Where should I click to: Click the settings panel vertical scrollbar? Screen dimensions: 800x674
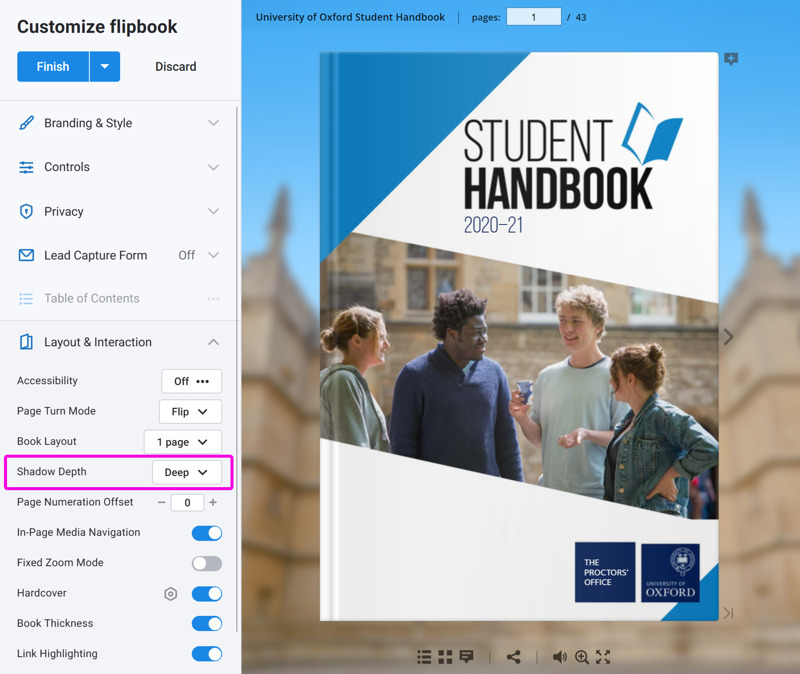[237, 369]
